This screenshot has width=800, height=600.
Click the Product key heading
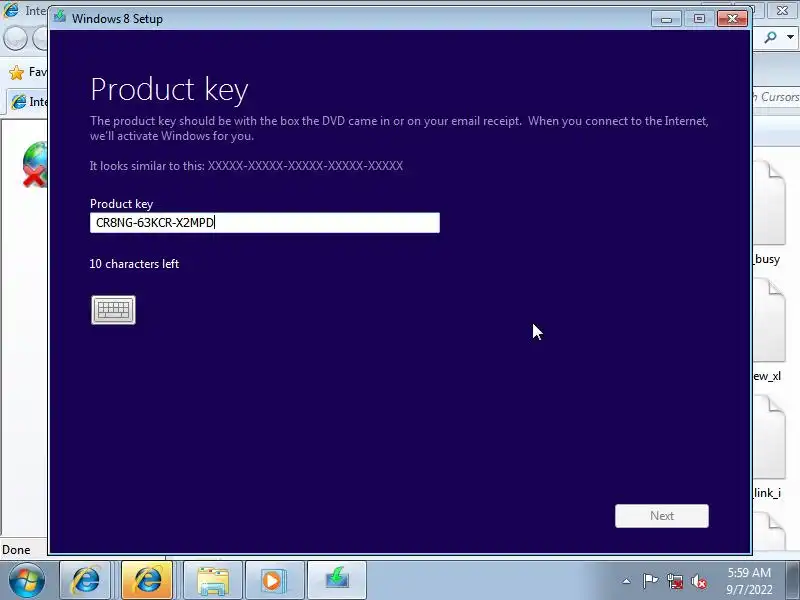[x=169, y=90]
